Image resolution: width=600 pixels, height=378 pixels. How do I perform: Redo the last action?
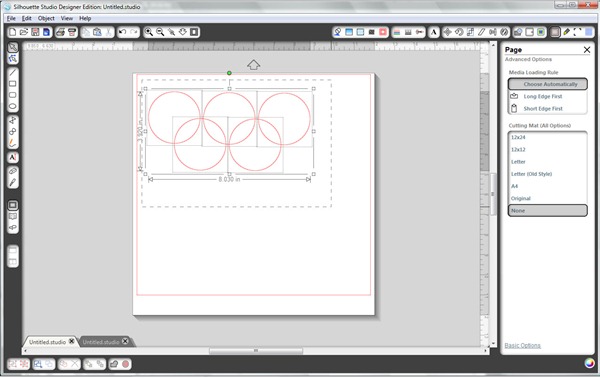(134, 32)
